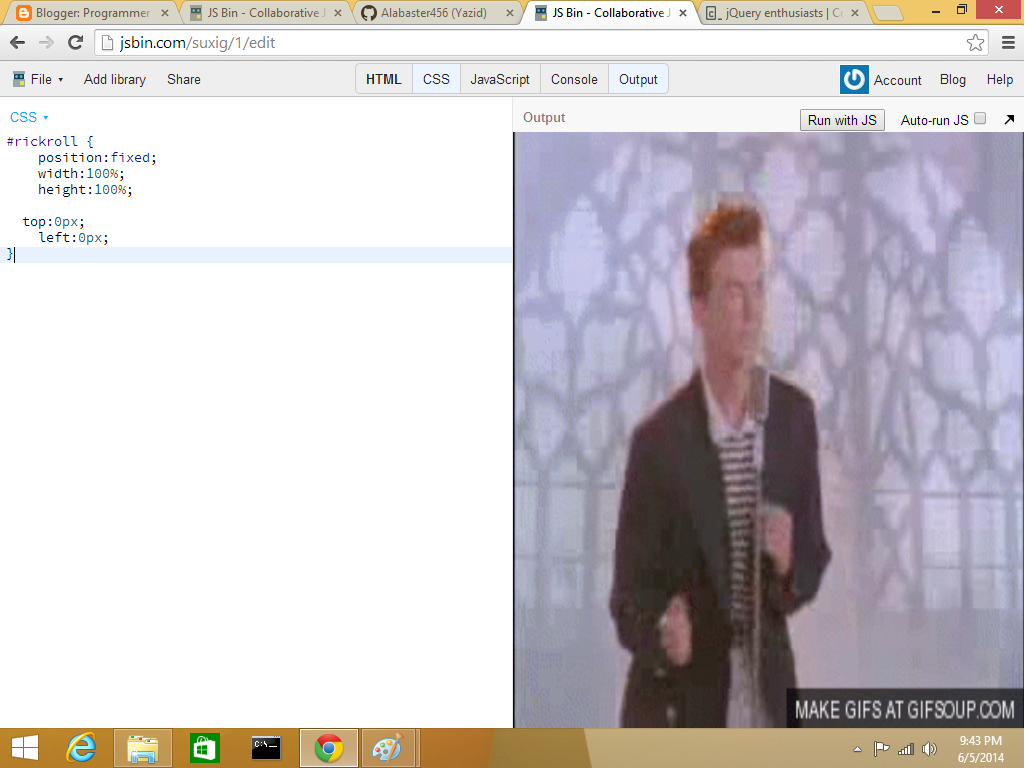Click the #rickroll selector line in the editor
This screenshot has width=1026, height=768.
[x=50, y=141]
